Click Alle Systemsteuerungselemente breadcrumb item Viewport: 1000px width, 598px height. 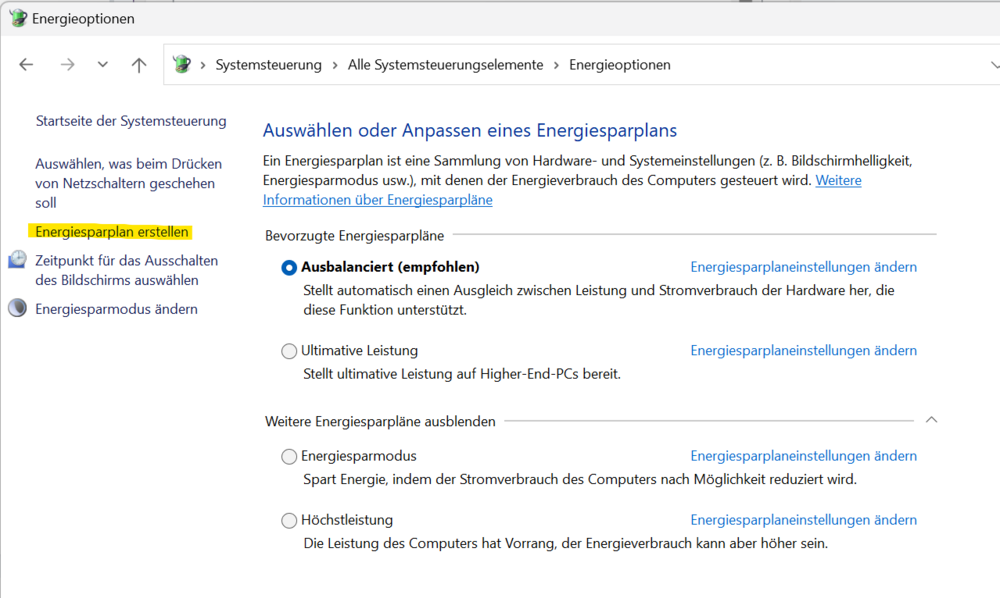pyautogui.click(x=445, y=65)
